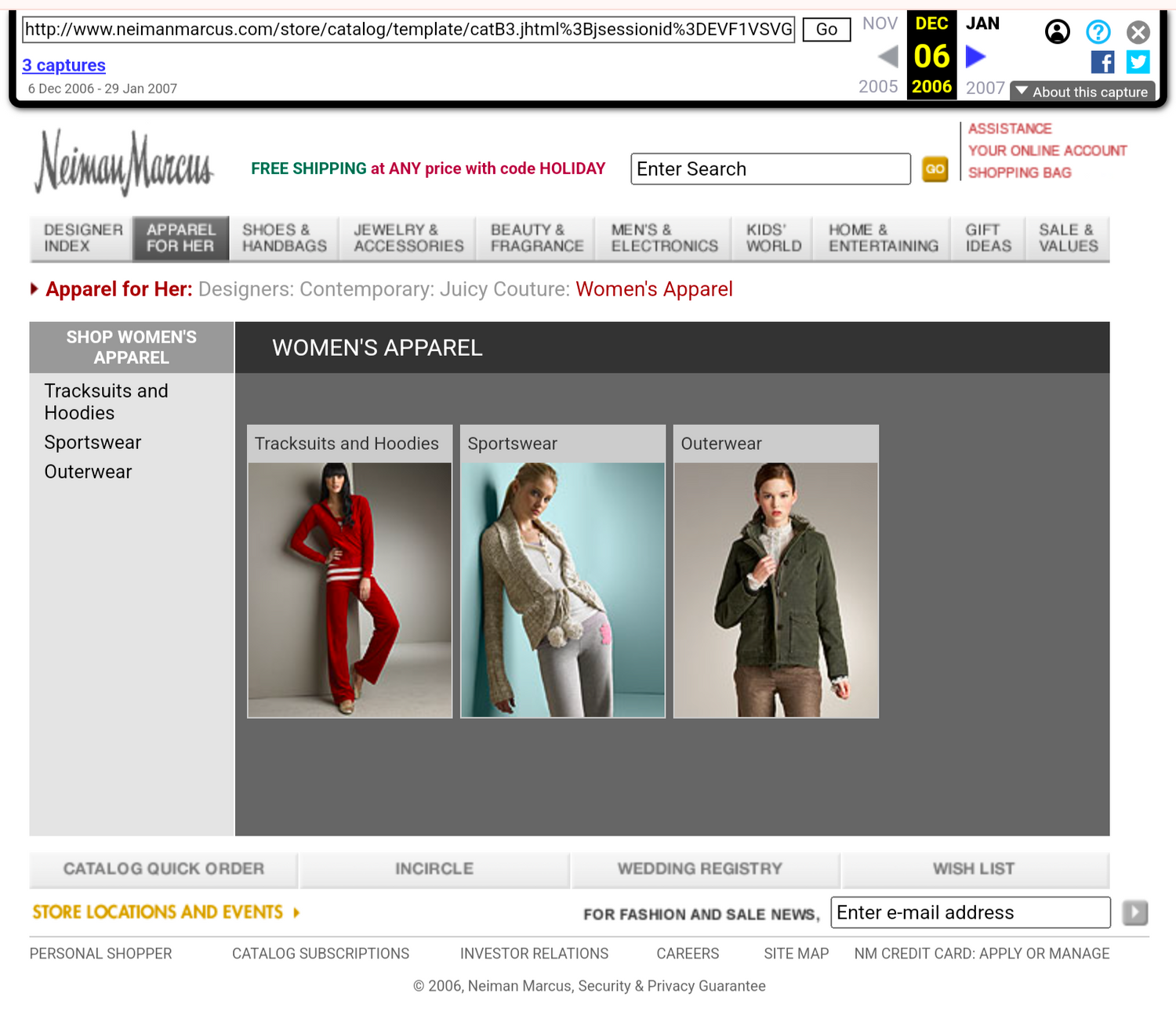
Task: Click the Personal Shopper footer link
Action: 100,954
